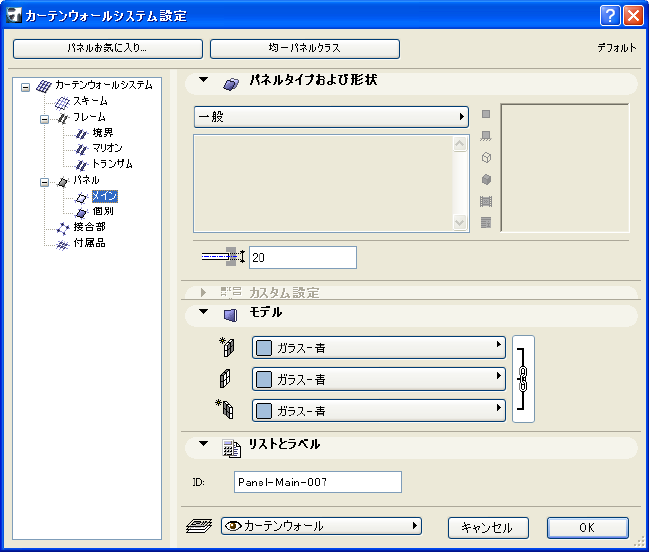Select floor plan preview icon
This screenshot has height=552, width=649.
486,136
